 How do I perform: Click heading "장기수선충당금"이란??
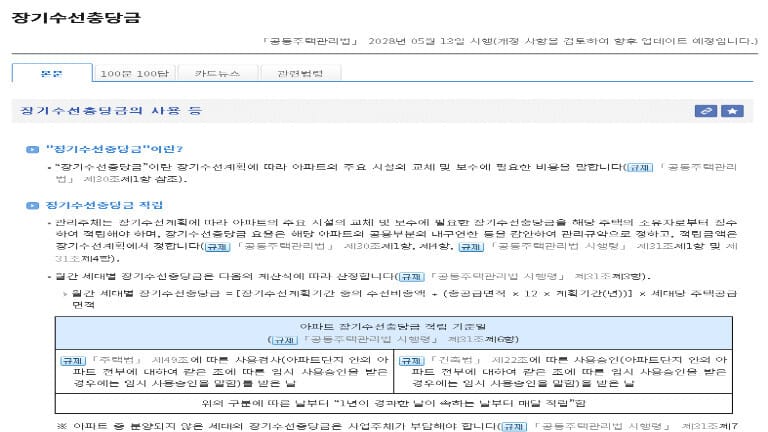point(114,149)
